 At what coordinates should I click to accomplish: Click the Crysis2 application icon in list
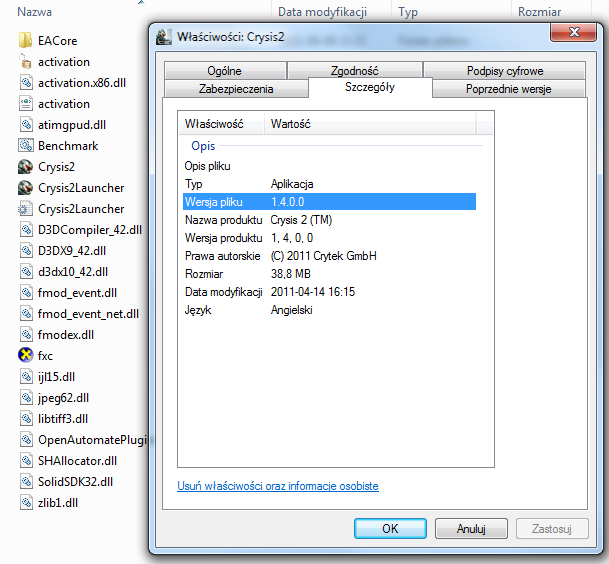click(x=25, y=166)
